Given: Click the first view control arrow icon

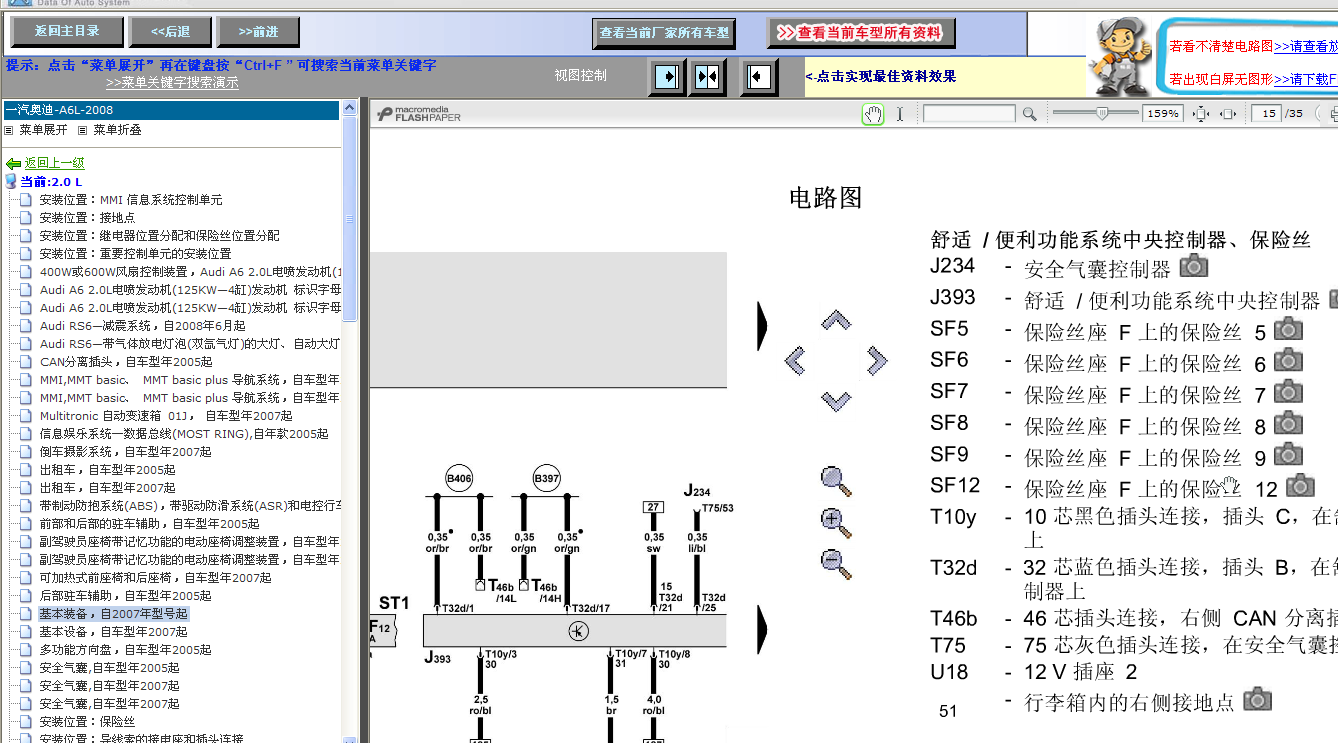Looking at the screenshot, I should pos(666,76).
